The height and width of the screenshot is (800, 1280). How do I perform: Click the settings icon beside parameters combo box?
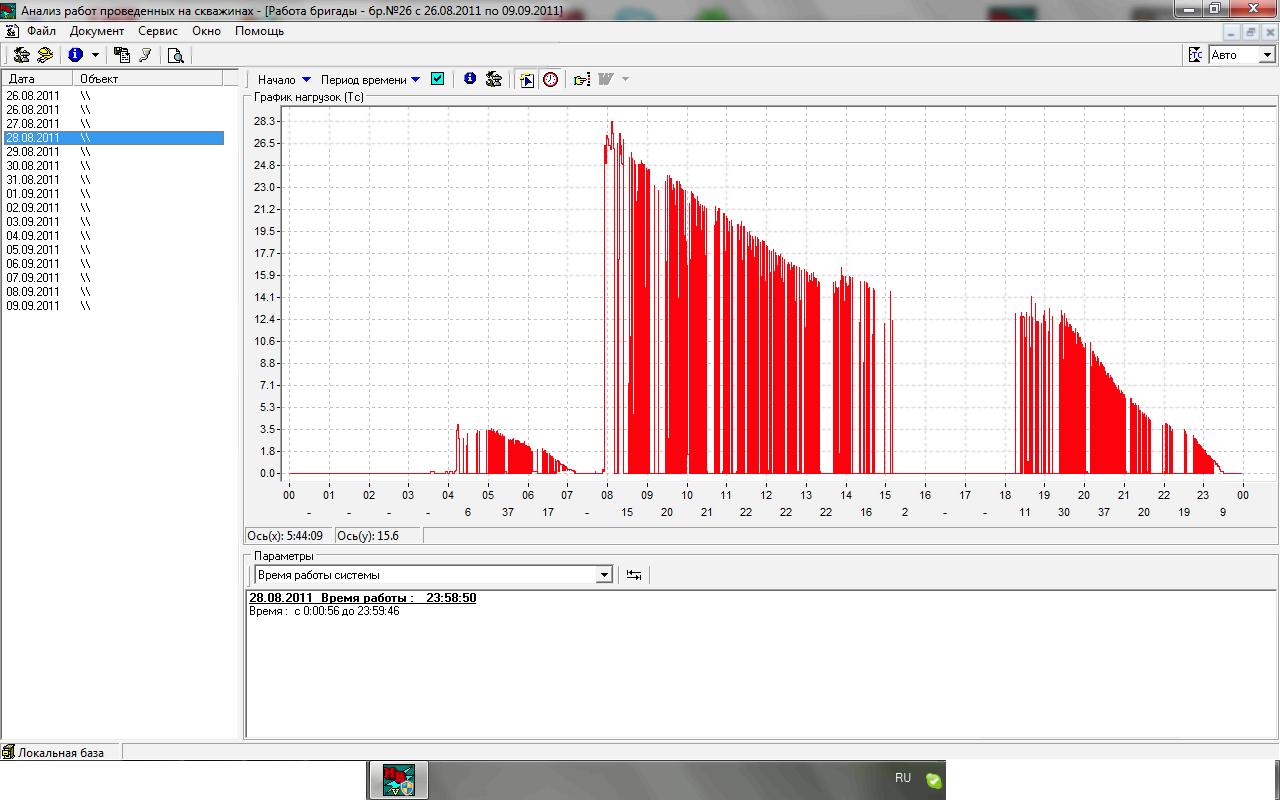click(x=634, y=575)
